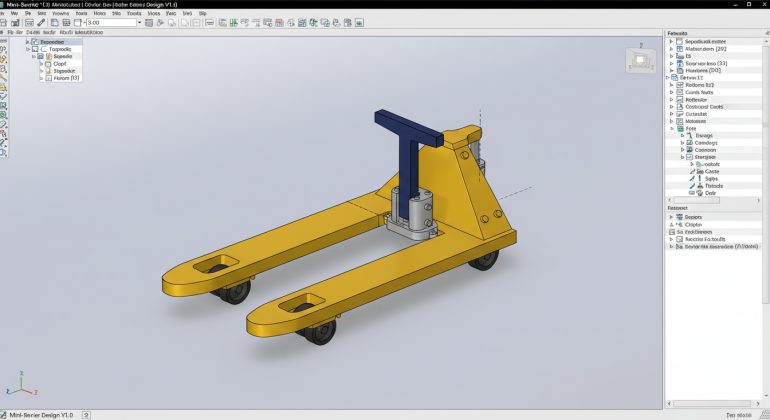Click the view cube in the viewport corner
The height and width of the screenshot is (420, 770).
point(639,61)
